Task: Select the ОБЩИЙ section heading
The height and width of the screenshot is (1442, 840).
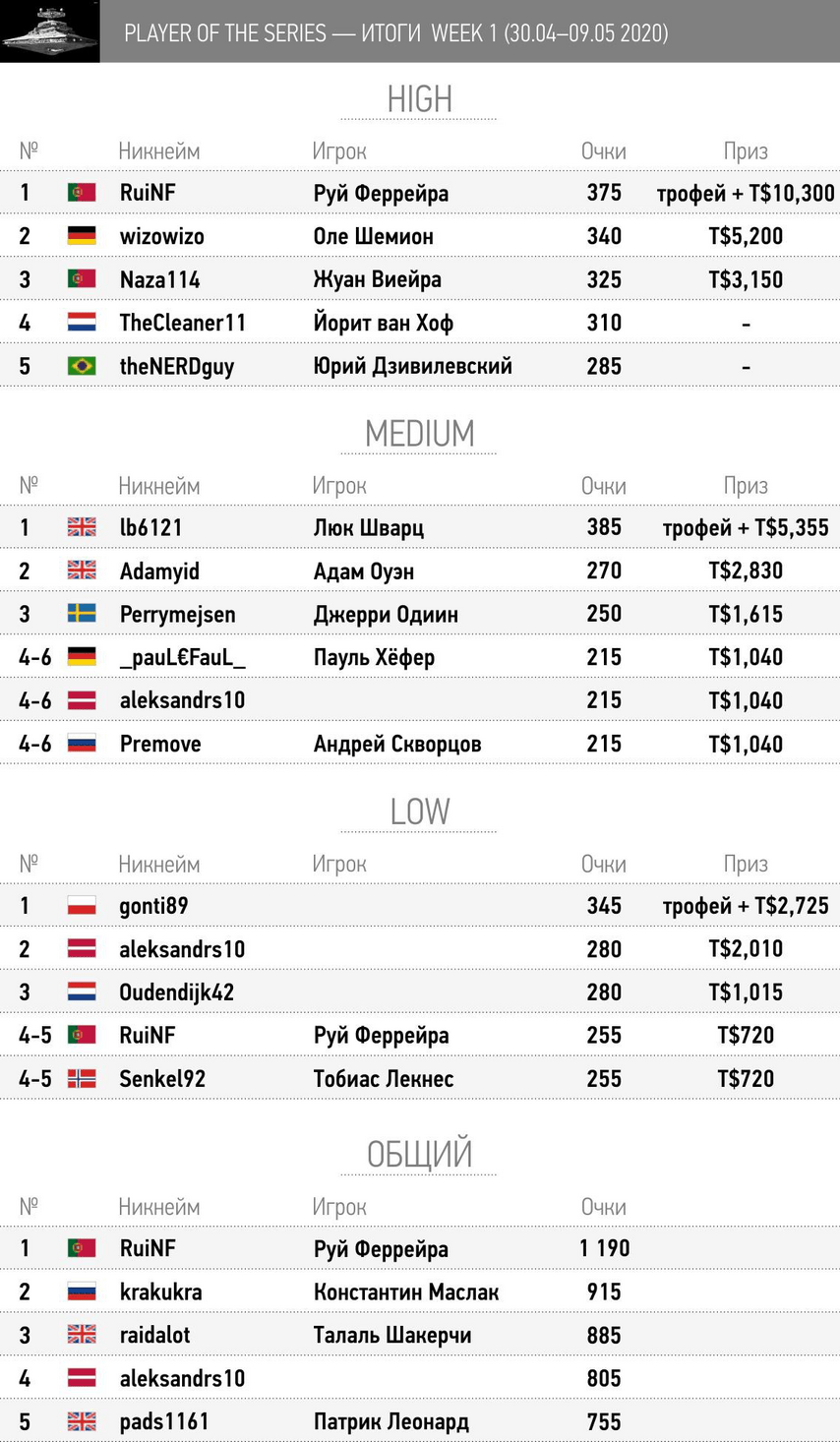Action: (420, 1154)
